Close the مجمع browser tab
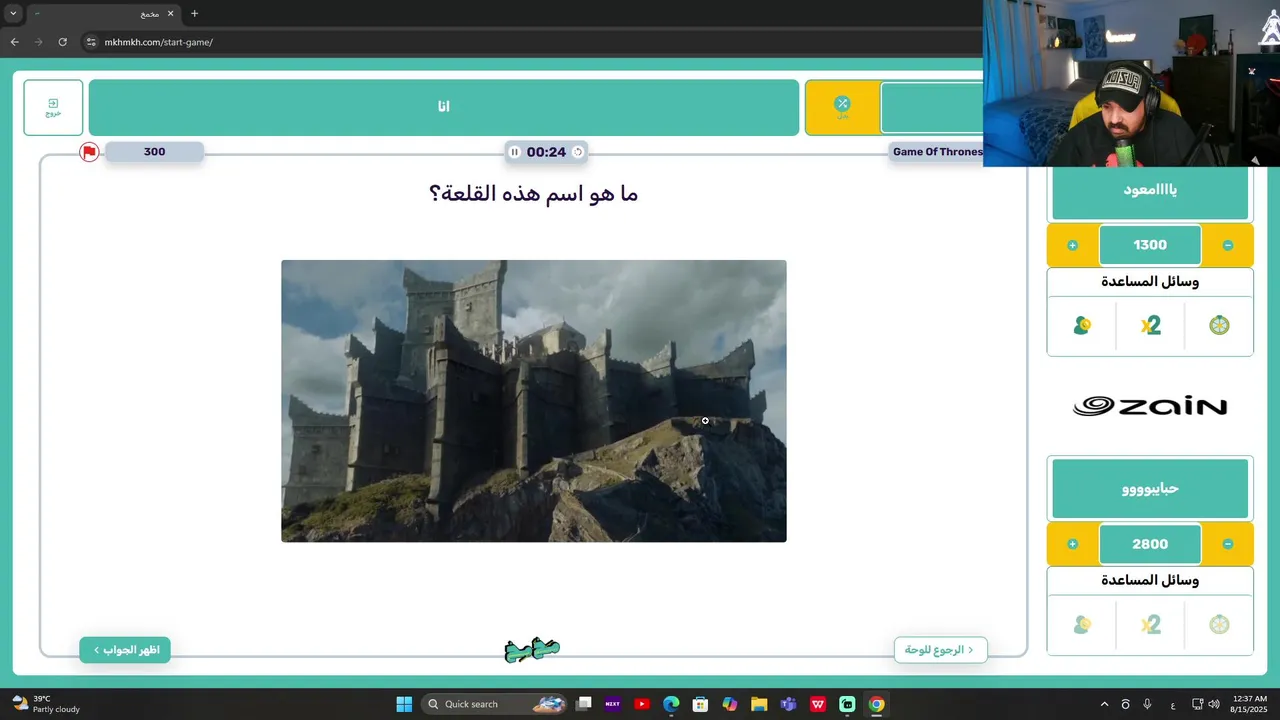This screenshot has width=1280, height=720. [170, 14]
